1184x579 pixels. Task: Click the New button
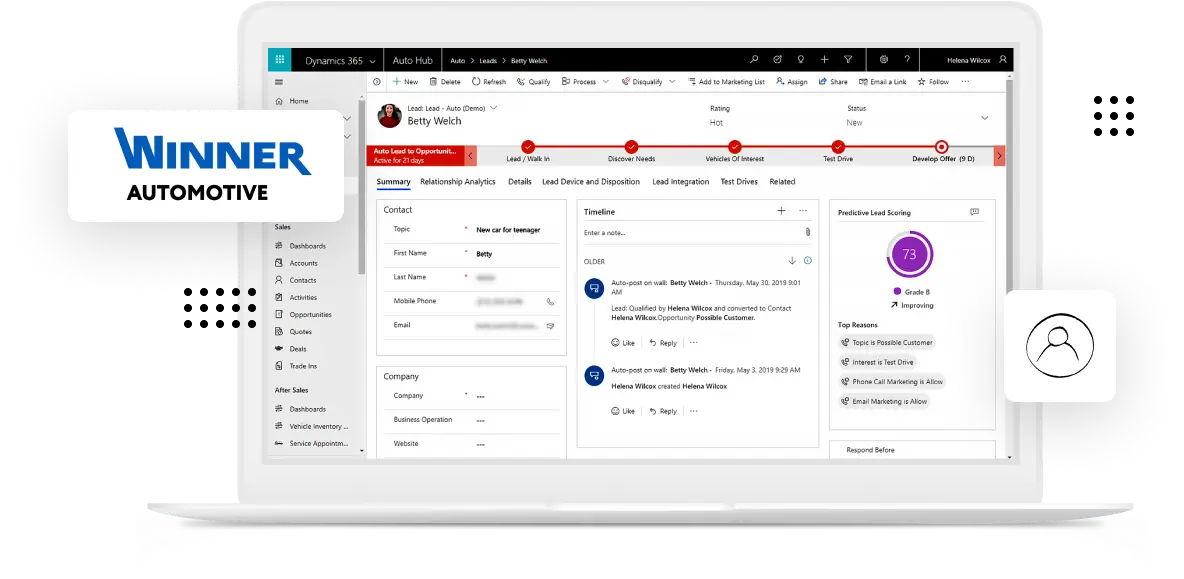point(405,82)
